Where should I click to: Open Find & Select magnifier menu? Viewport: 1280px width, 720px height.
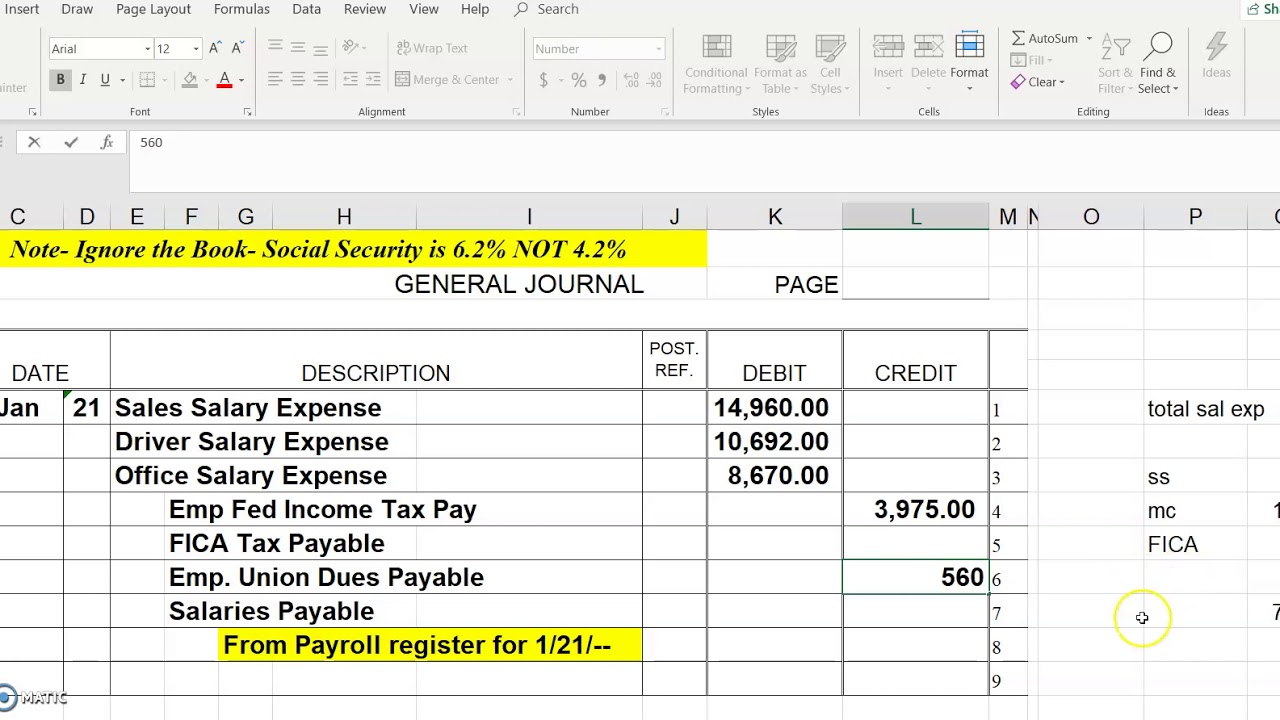(x=1158, y=63)
